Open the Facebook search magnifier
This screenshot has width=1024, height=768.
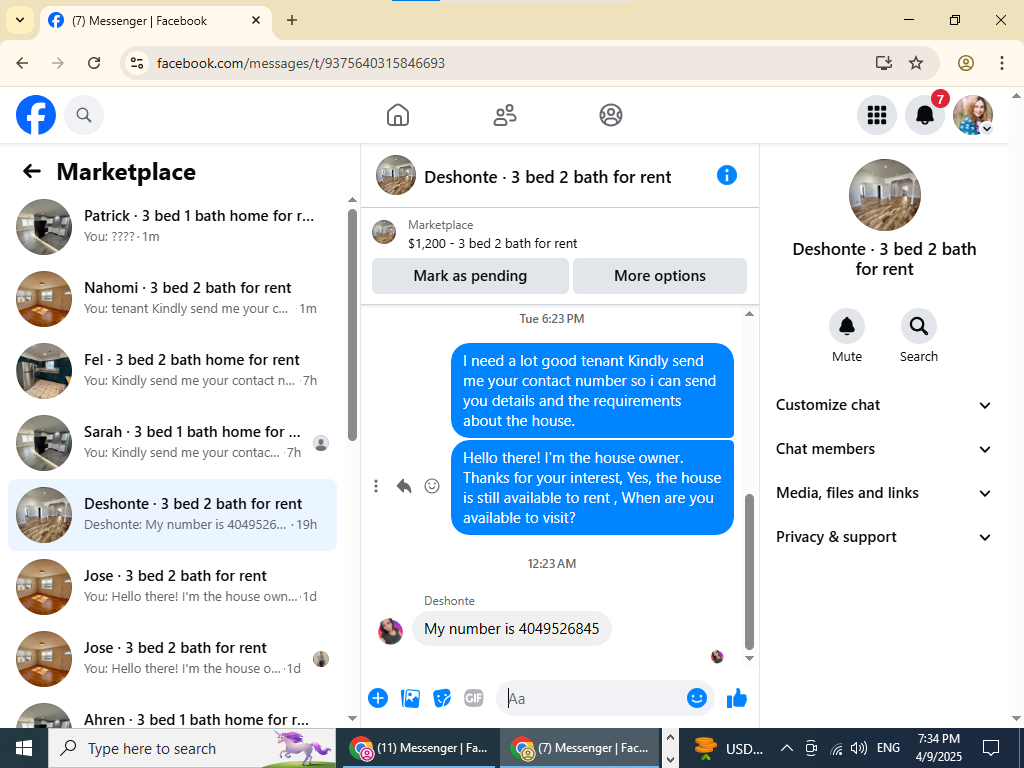click(x=84, y=115)
